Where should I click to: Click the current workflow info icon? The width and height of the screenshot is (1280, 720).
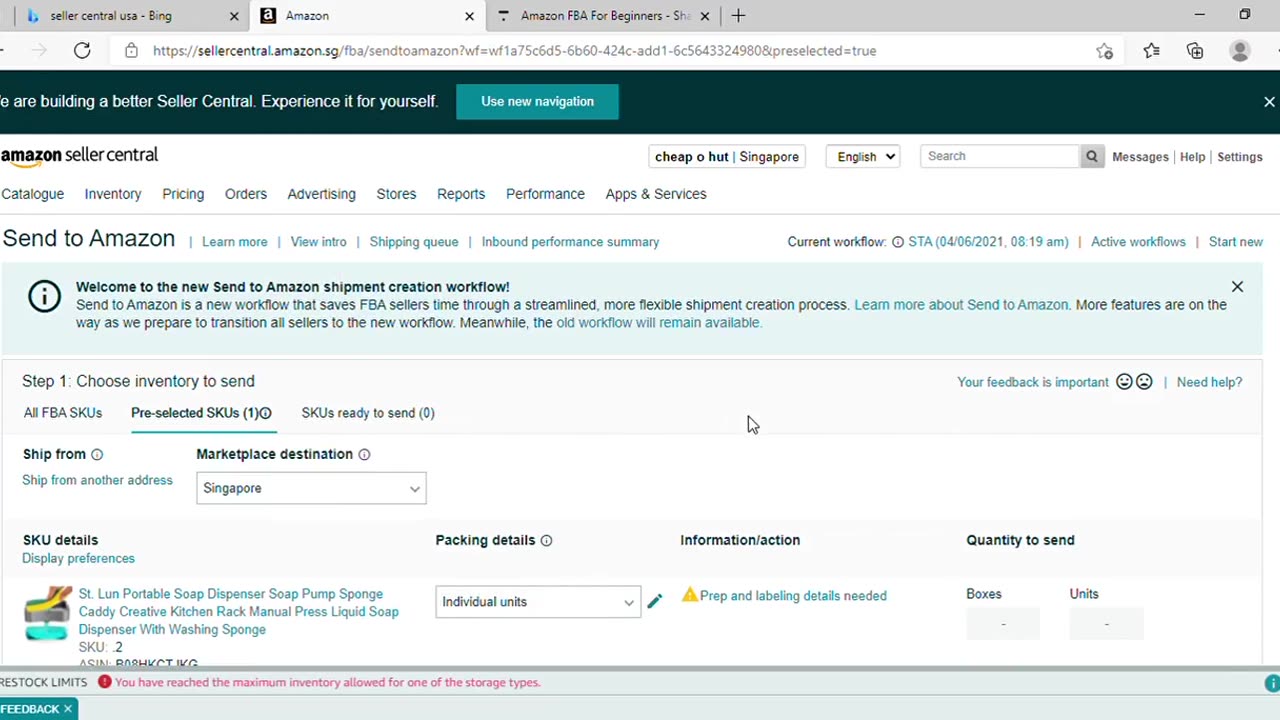tap(898, 242)
